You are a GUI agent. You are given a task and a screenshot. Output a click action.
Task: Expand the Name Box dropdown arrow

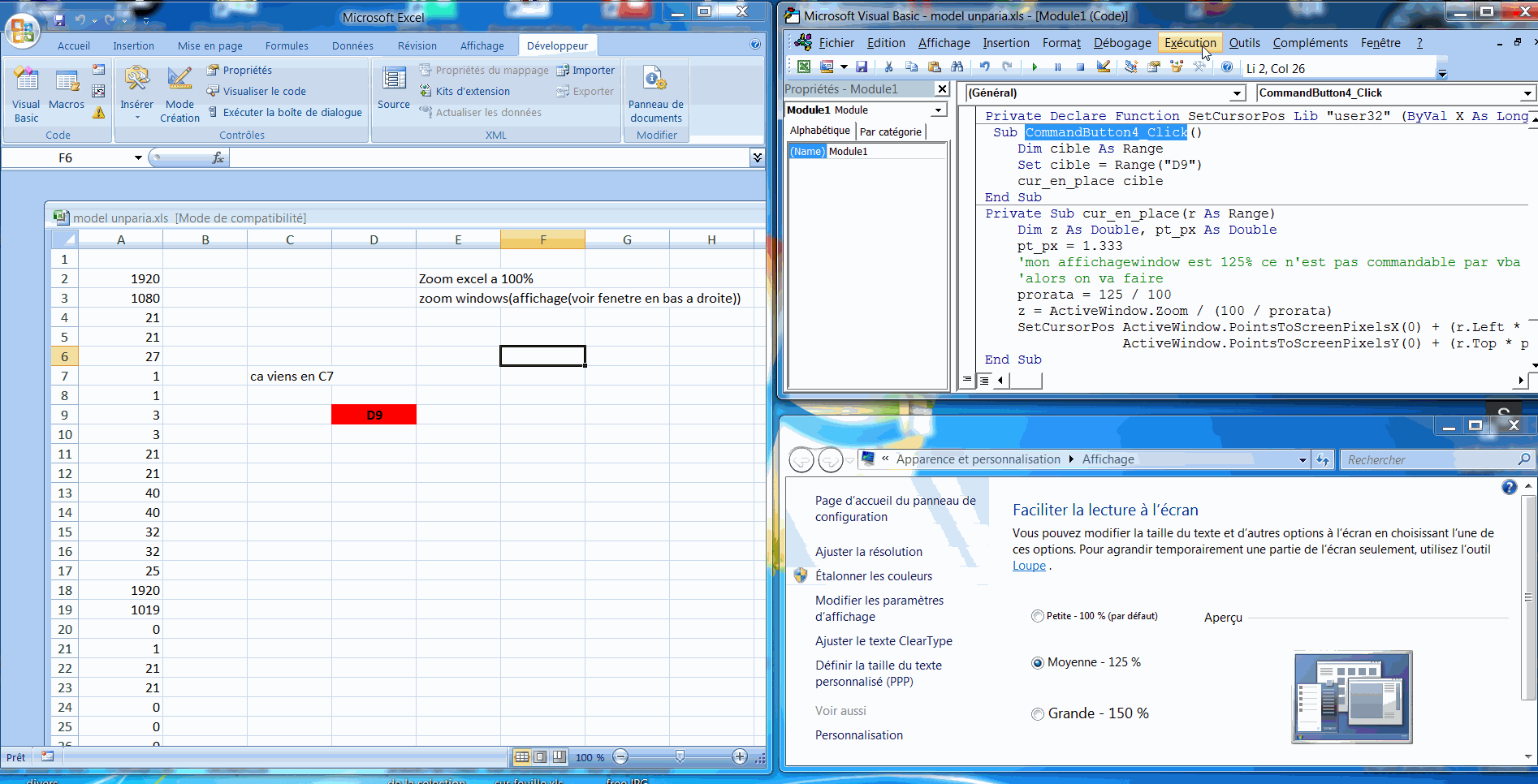point(138,157)
